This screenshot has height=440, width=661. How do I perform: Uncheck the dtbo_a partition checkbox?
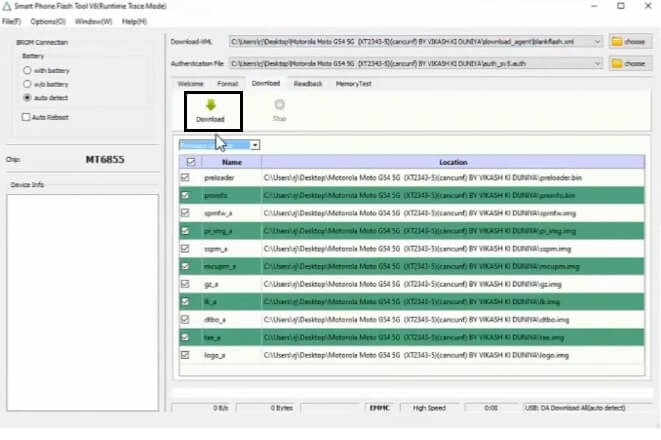click(185, 319)
